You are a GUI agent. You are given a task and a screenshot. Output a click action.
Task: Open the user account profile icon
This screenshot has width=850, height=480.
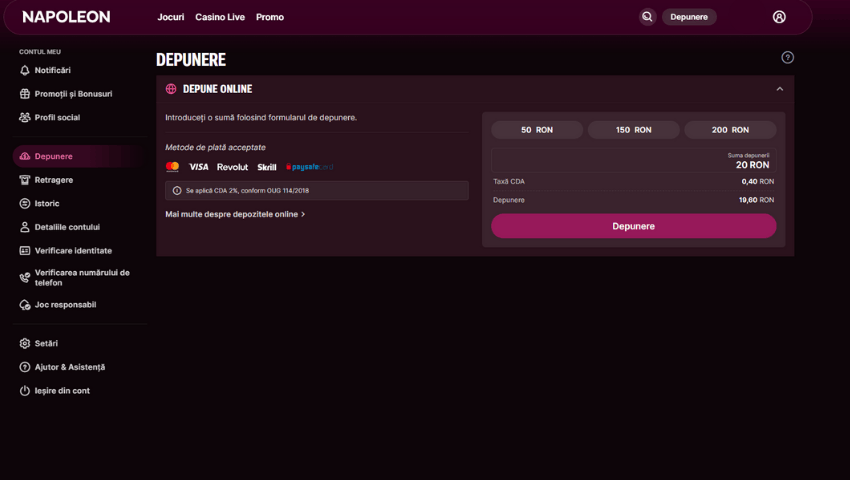(779, 17)
